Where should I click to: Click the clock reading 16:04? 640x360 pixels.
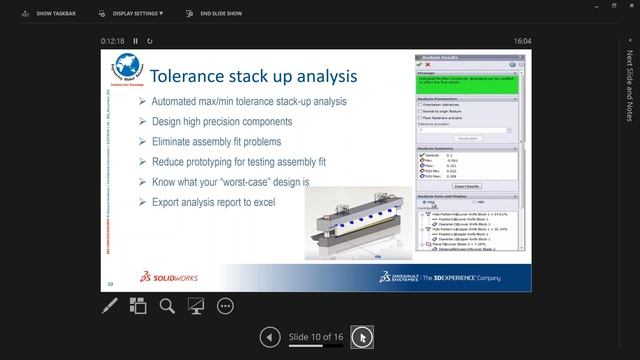[x=522, y=41]
